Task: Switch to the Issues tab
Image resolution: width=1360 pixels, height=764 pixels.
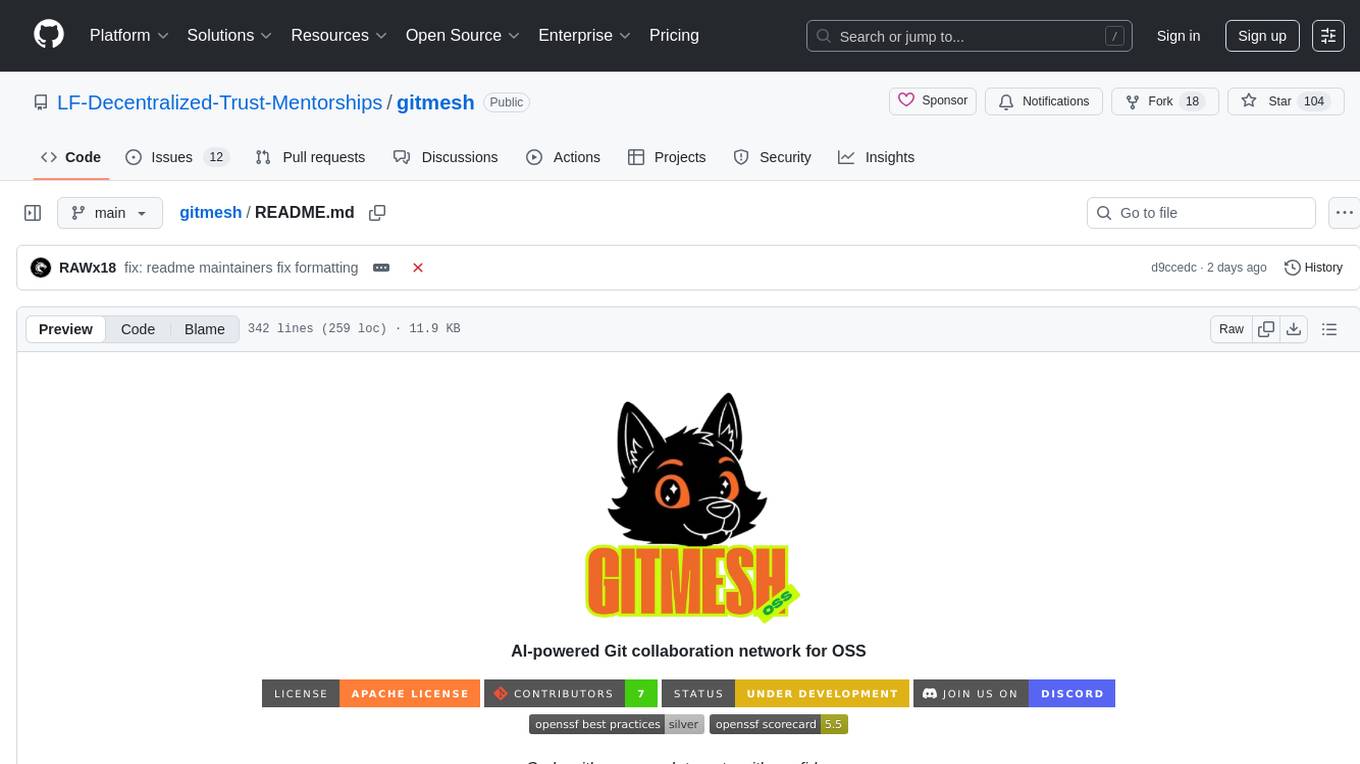Action: 177,157
